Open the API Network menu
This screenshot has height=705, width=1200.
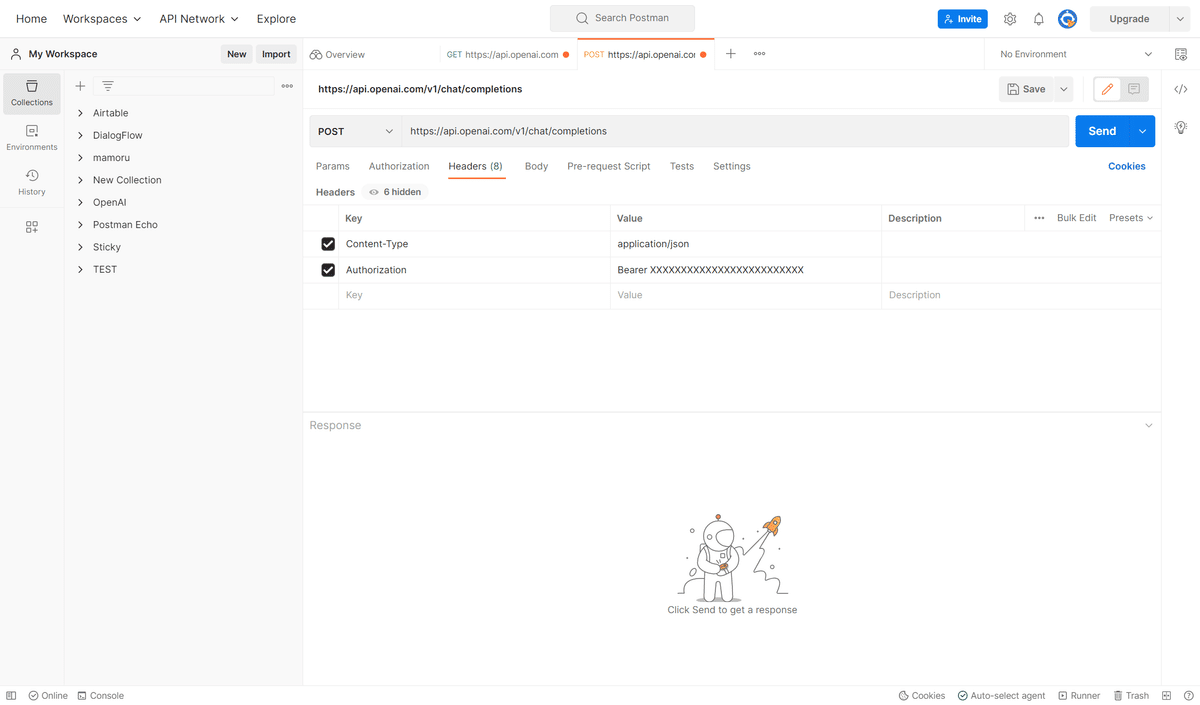tap(199, 19)
